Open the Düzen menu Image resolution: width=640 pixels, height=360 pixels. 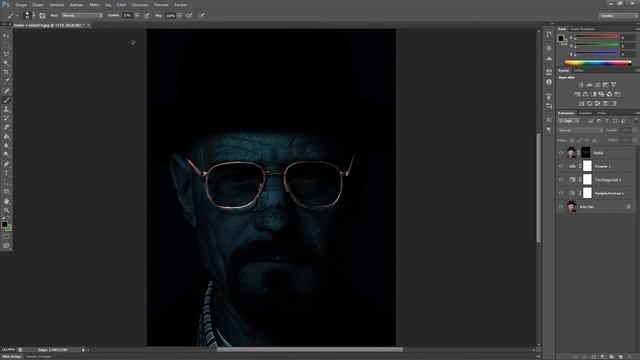coord(38,5)
